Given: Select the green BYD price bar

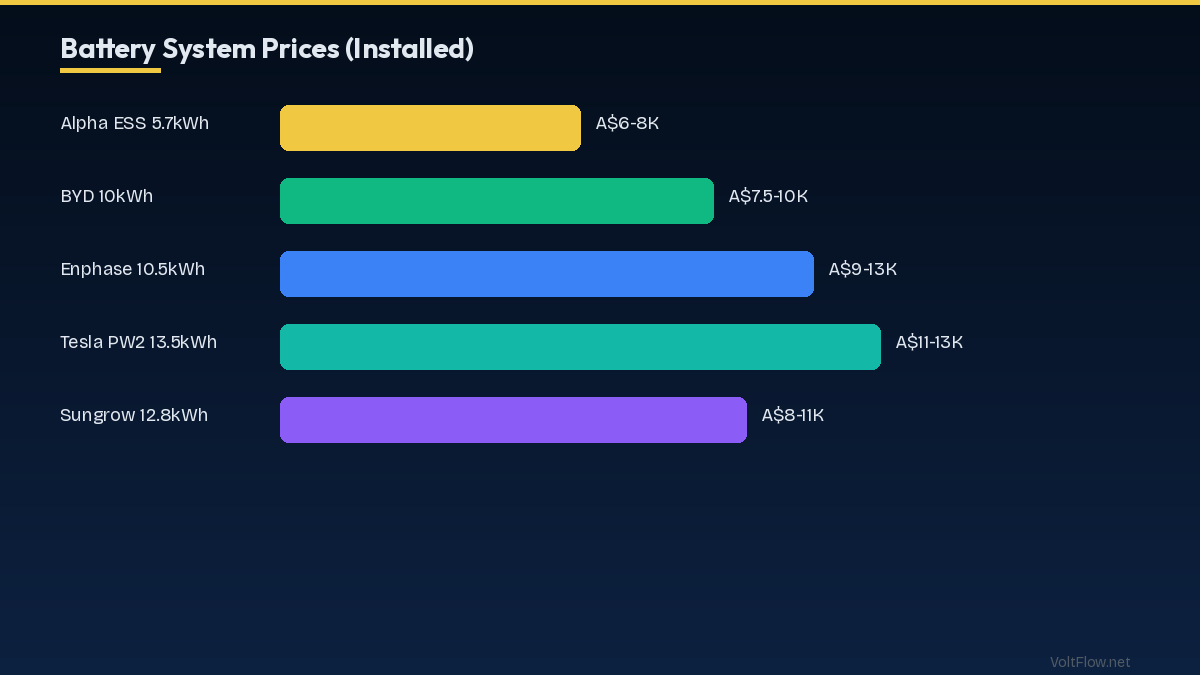Looking at the screenshot, I should (x=497, y=201).
